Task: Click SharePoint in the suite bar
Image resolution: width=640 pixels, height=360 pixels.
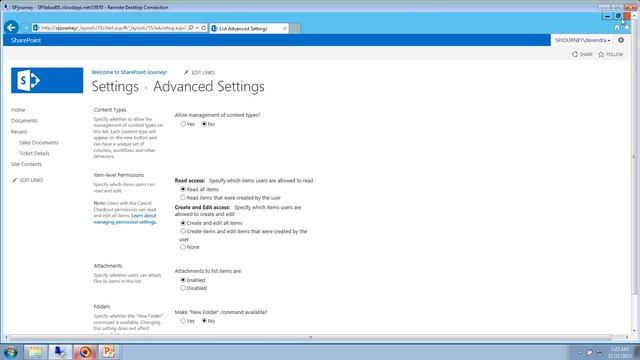Action: 26,40
